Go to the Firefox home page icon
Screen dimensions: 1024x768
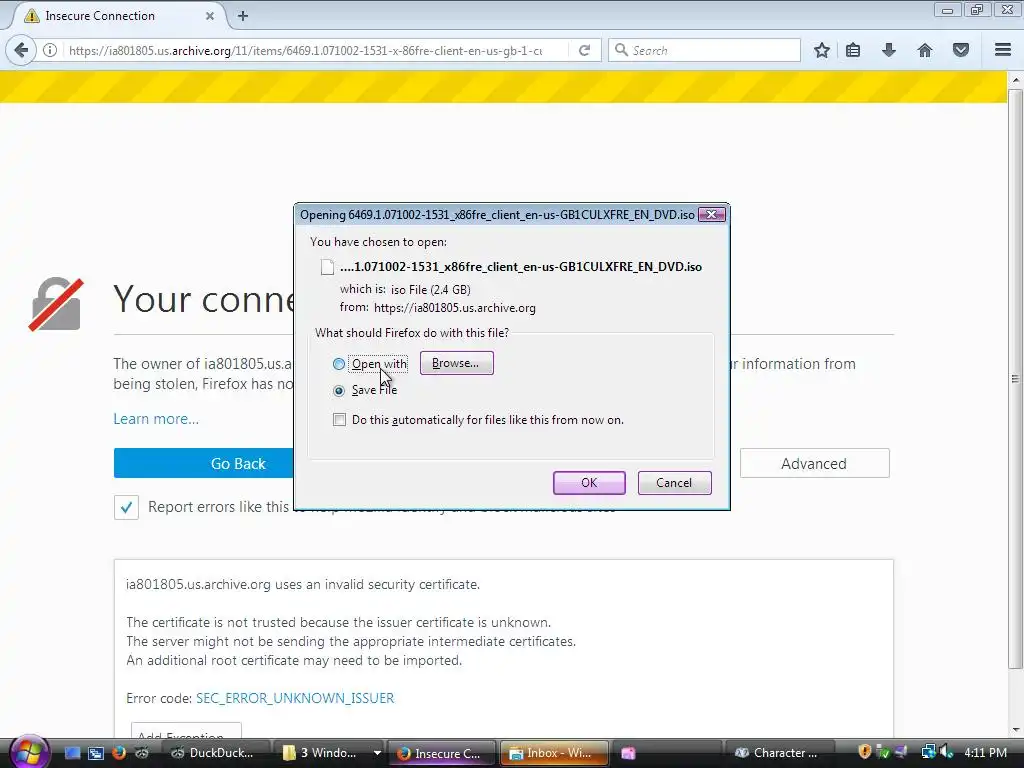tap(925, 50)
